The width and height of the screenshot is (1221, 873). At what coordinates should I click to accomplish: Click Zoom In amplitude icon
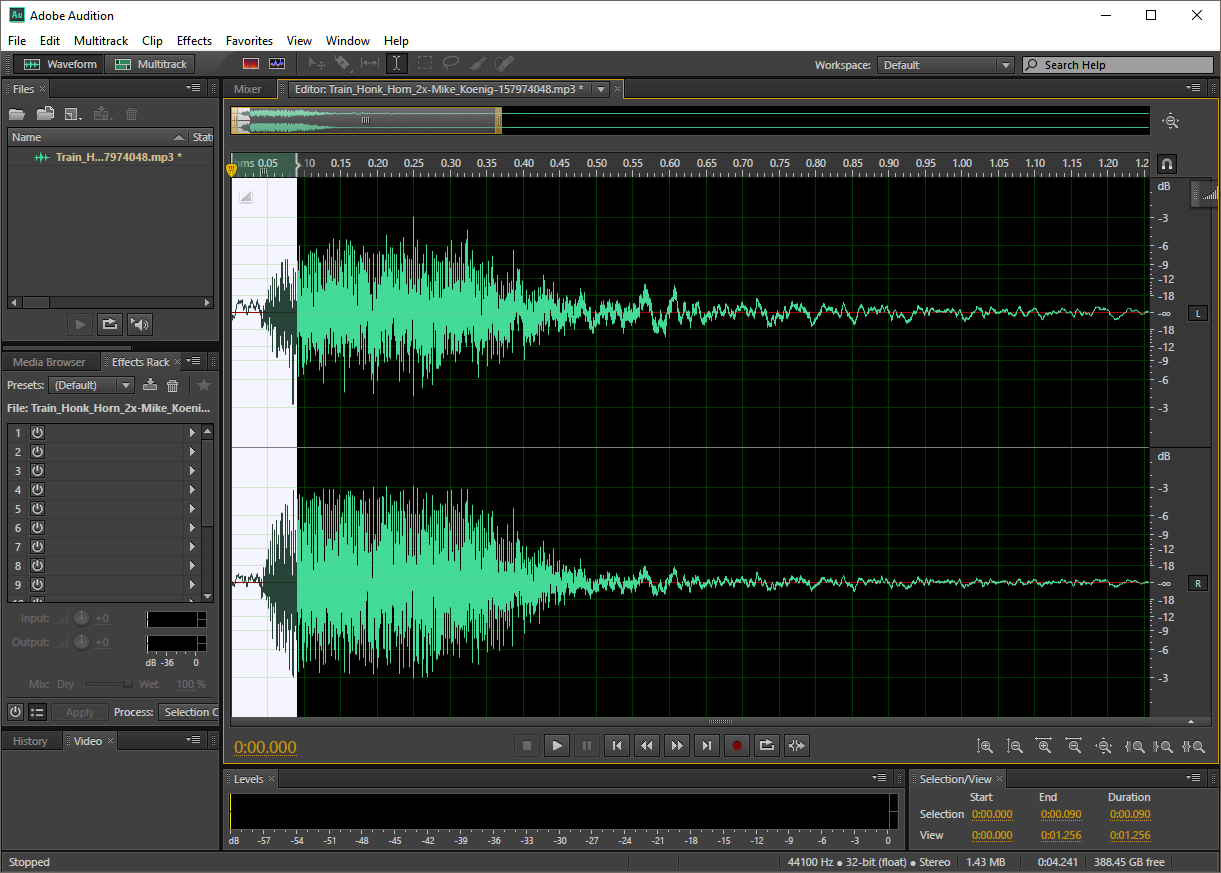click(985, 746)
